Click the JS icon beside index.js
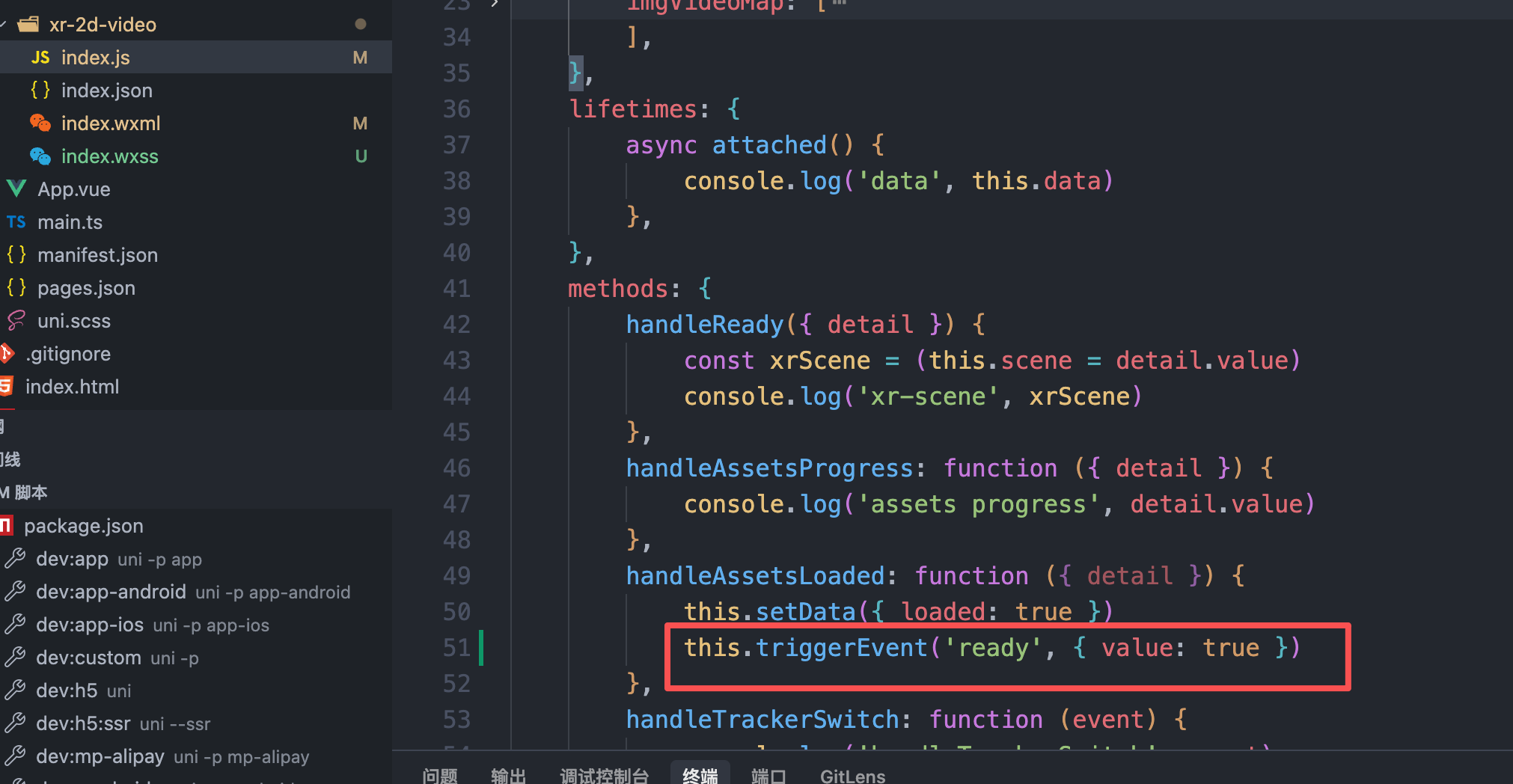 40,58
